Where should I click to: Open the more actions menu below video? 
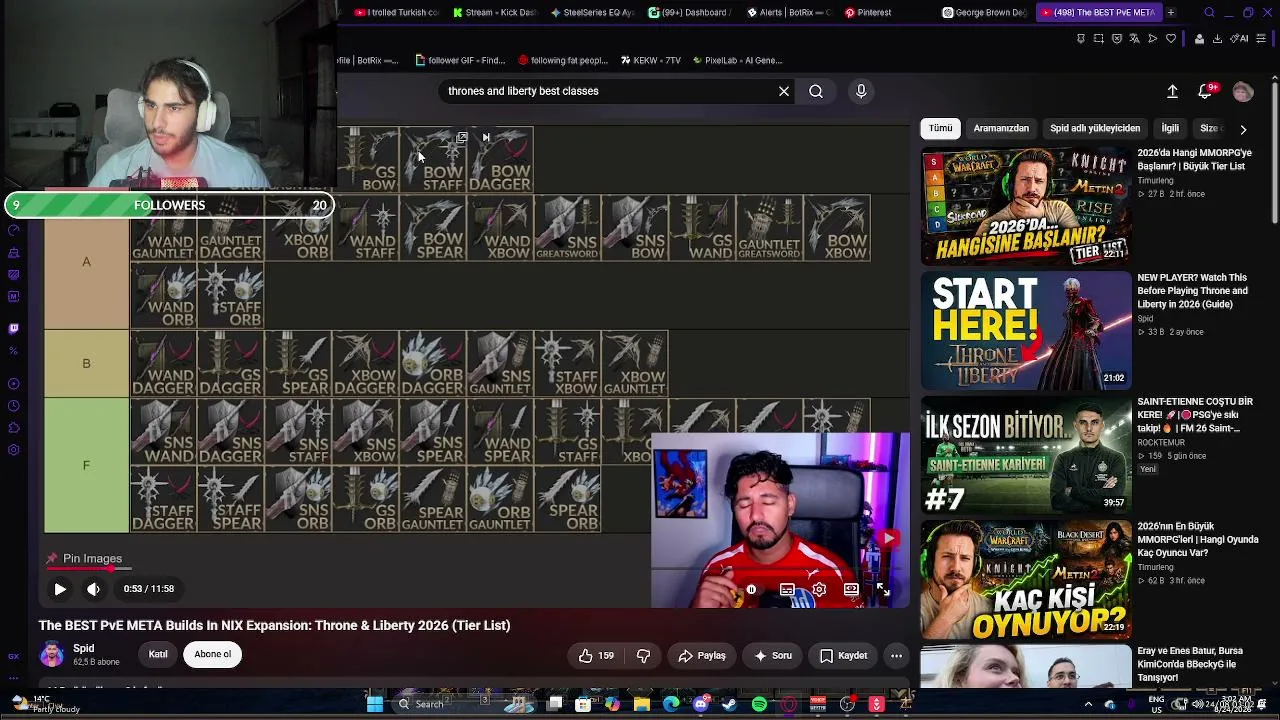coord(896,656)
